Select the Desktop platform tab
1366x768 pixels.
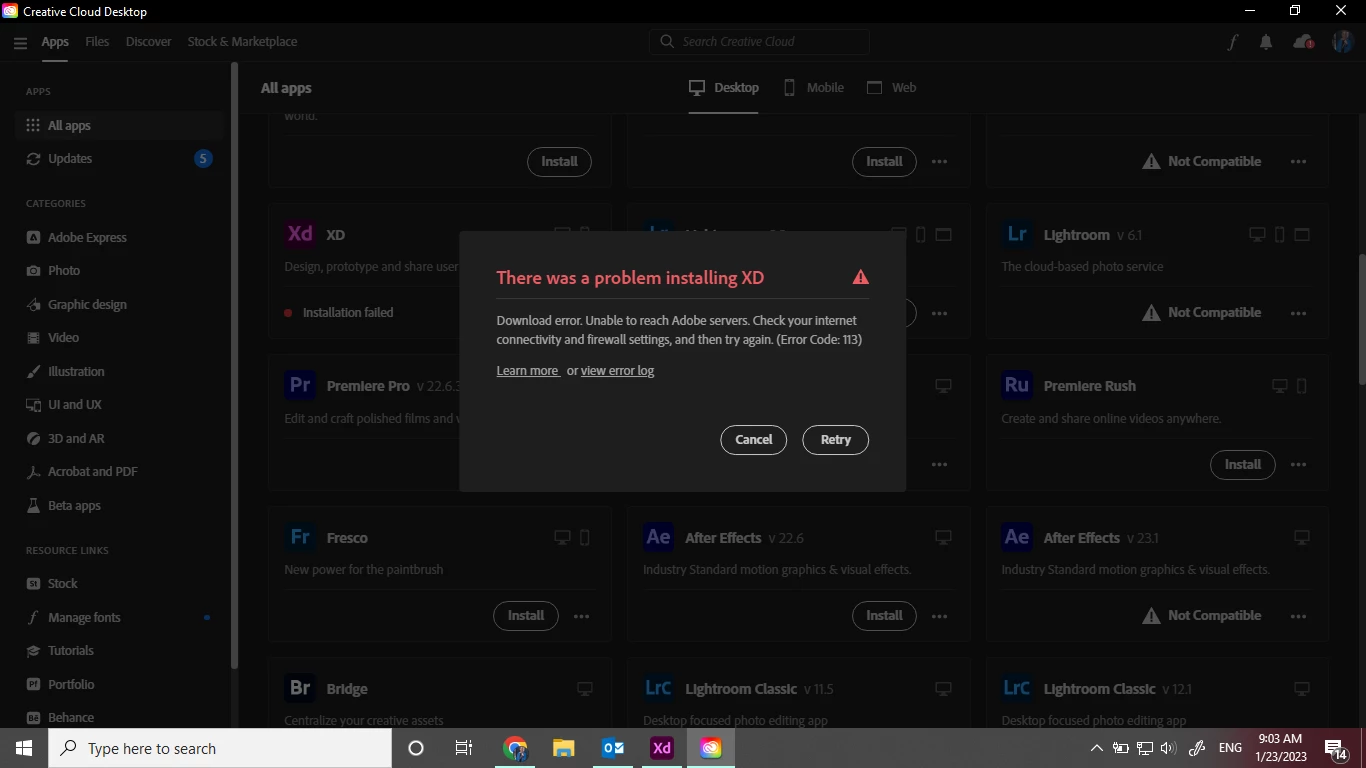(724, 88)
